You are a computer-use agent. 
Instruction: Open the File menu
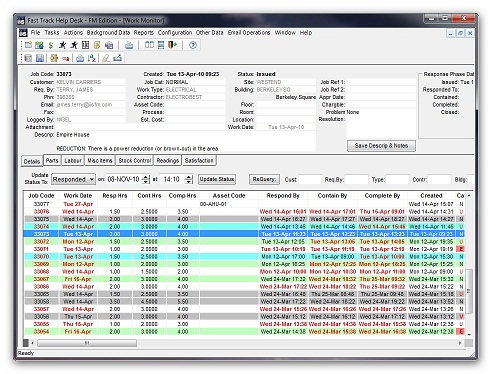(x=35, y=33)
